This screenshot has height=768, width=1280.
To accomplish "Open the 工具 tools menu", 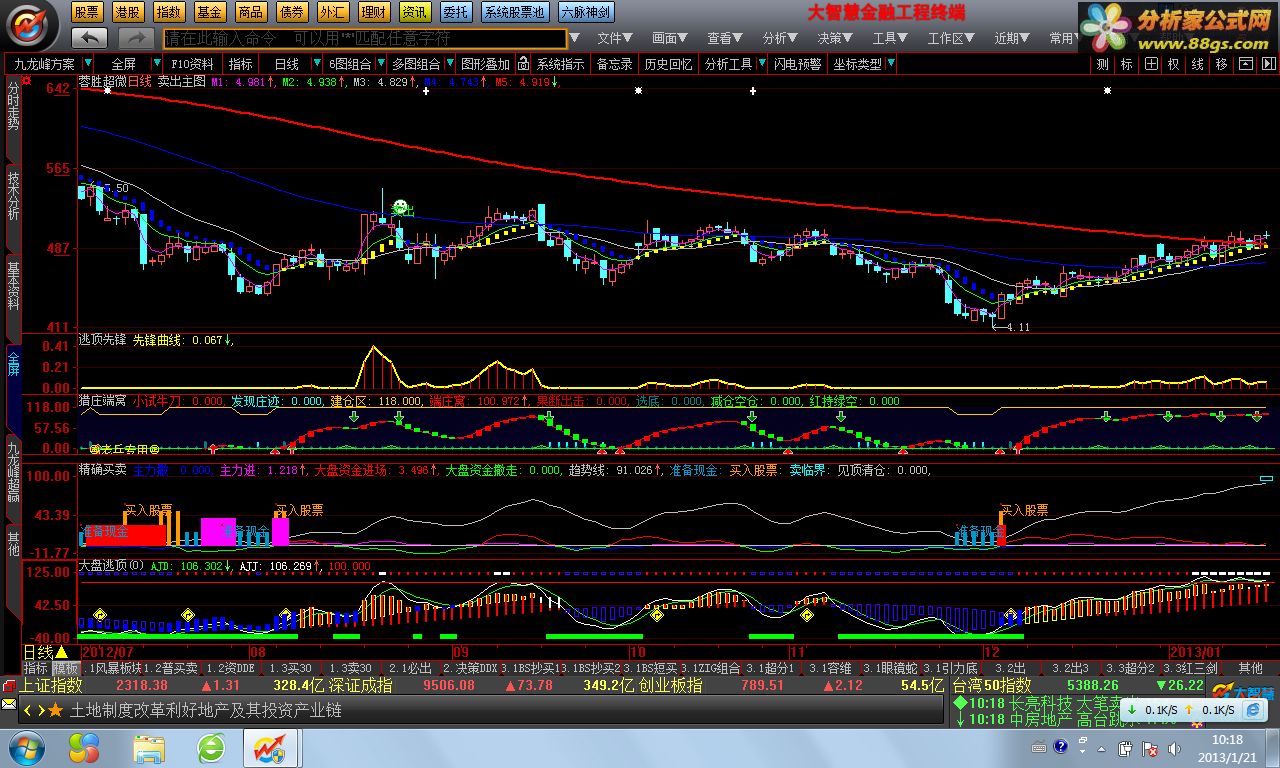I will click(x=891, y=38).
